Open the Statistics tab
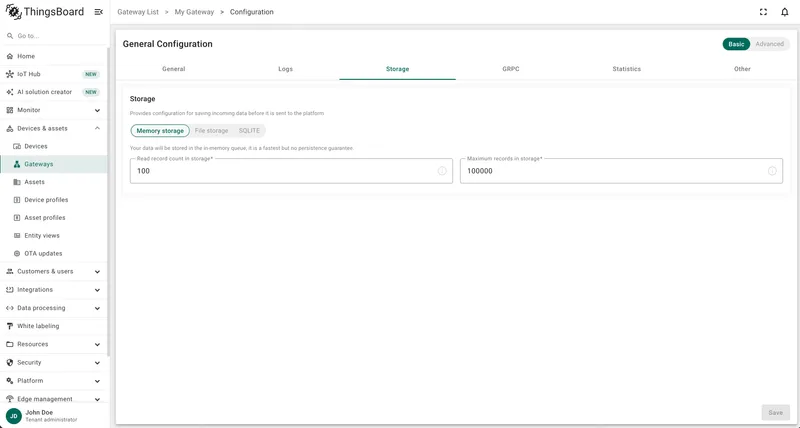The width and height of the screenshot is (800, 428). 627,69
